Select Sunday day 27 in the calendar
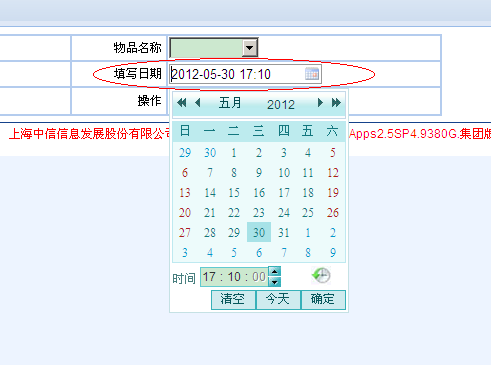This screenshot has width=491, height=365. click(x=185, y=232)
